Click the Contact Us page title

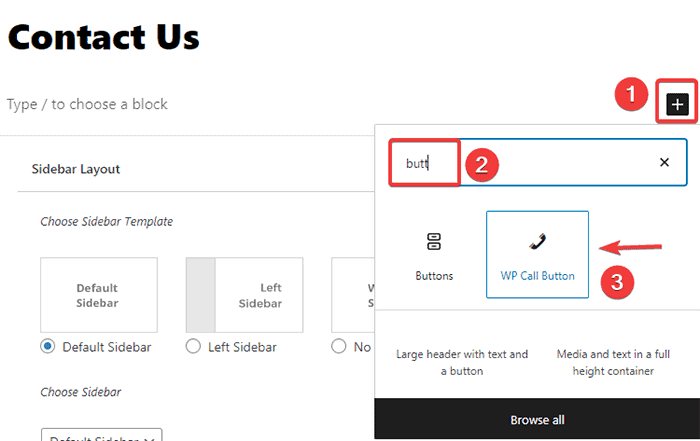pos(104,36)
